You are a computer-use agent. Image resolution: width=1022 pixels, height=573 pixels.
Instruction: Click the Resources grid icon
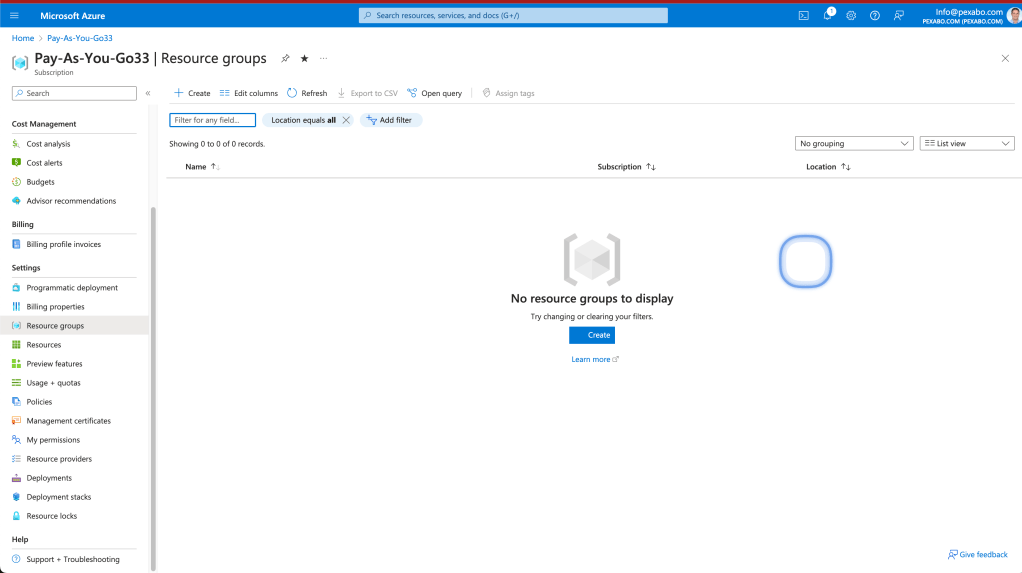coord(16,344)
